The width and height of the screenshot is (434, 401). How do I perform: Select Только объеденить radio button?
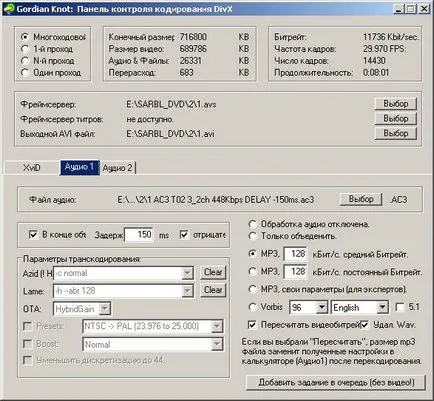(253, 236)
